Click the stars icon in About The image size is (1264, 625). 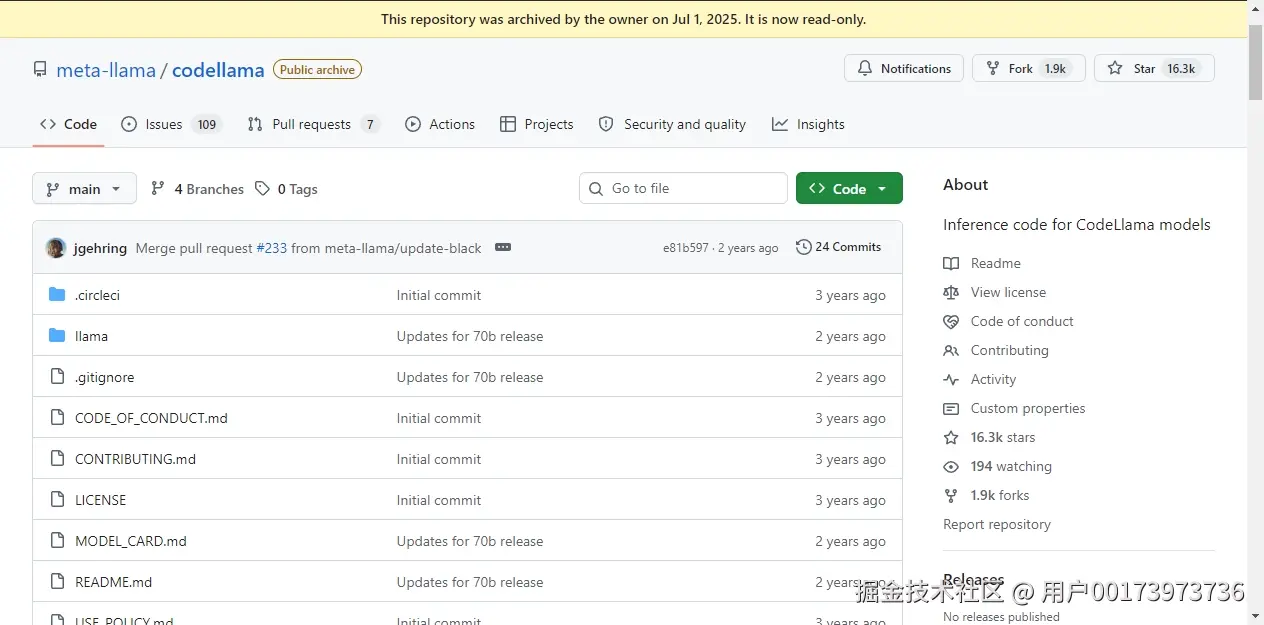(951, 437)
